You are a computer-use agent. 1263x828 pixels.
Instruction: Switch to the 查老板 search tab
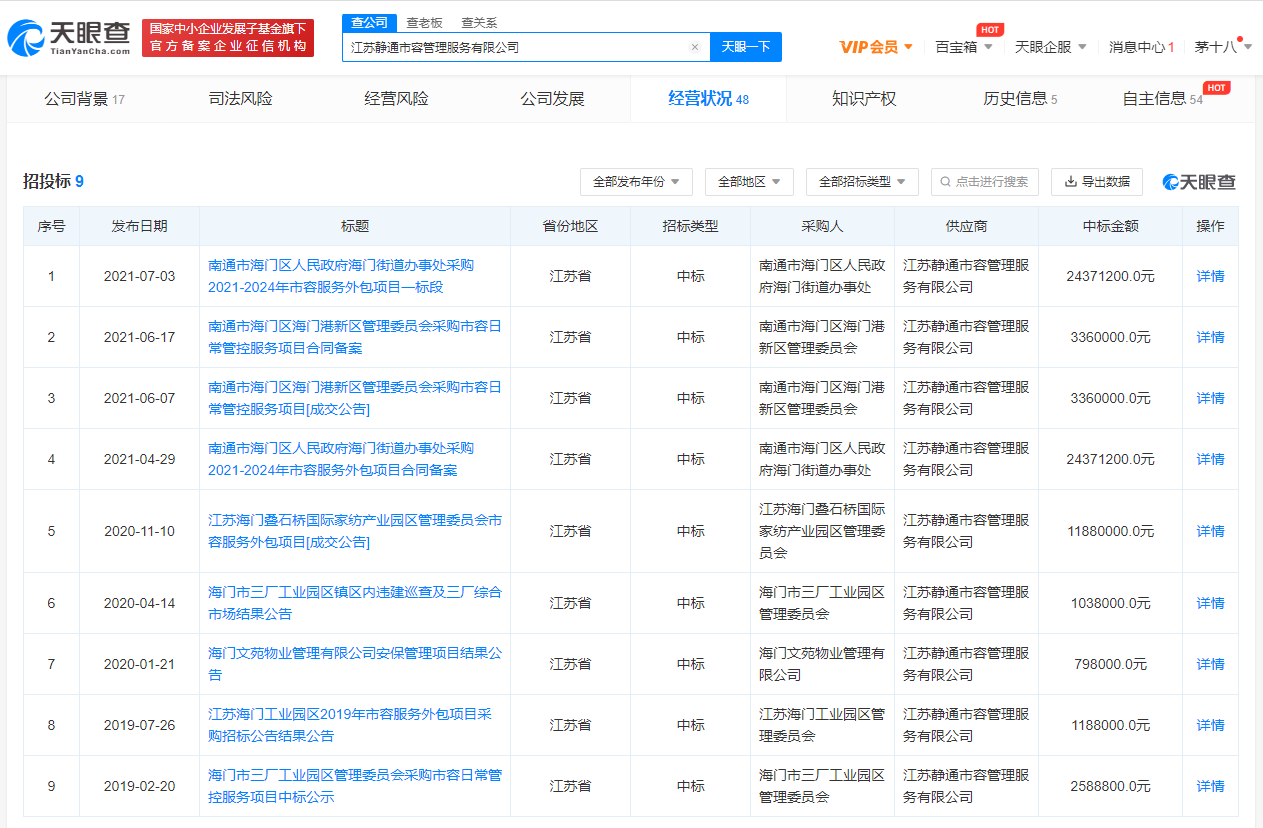pos(424,22)
